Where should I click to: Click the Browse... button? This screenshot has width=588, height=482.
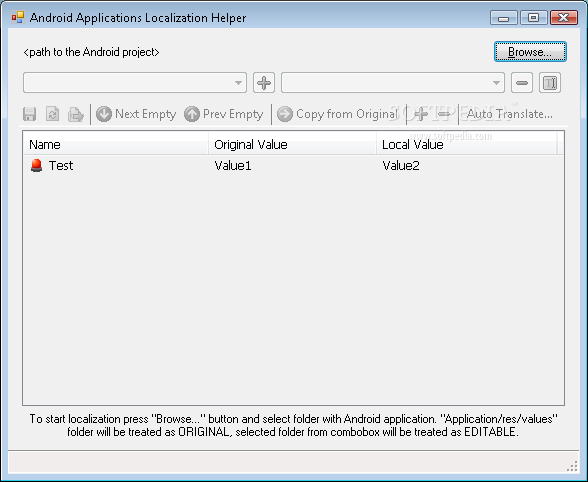pos(530,52)
